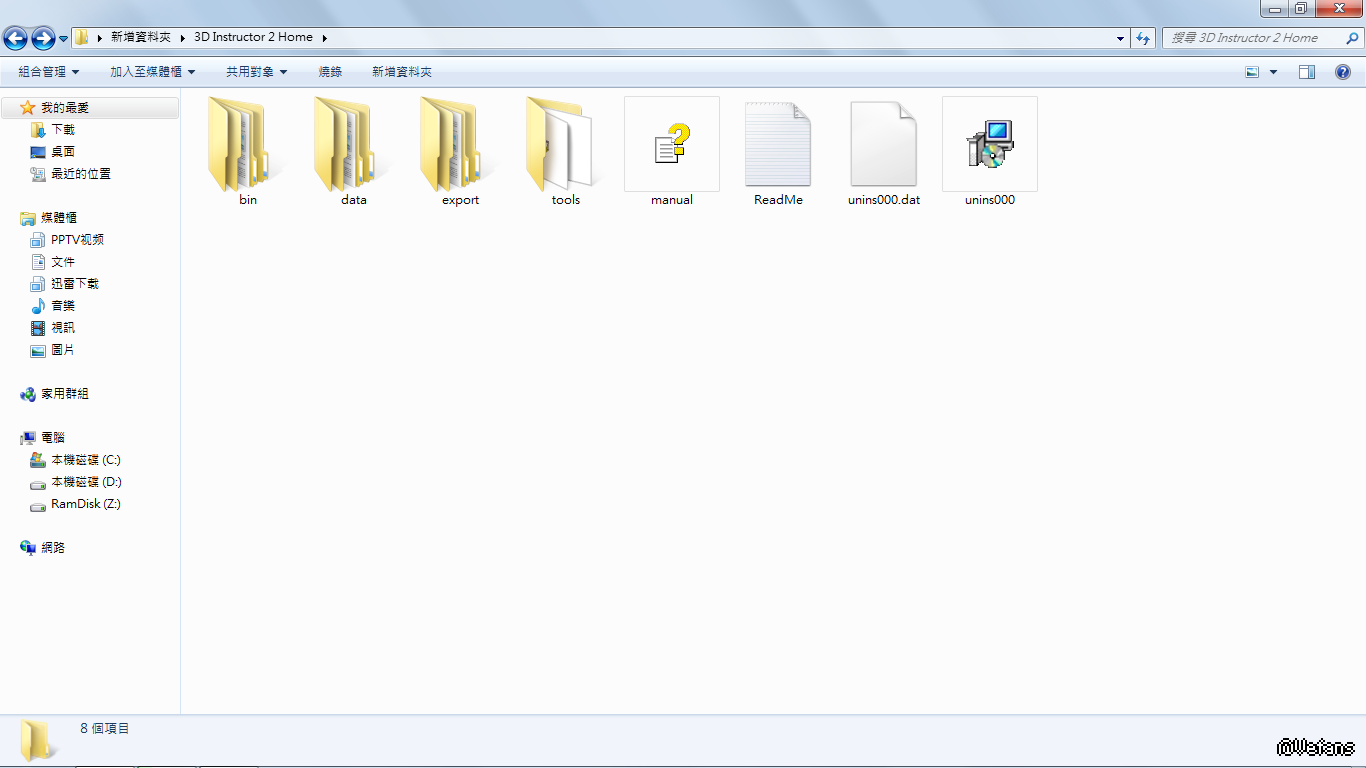Open 本機磁碟 (C:) drive
This screenshot has width=1366, height=768.
click(x=86, y=460)
